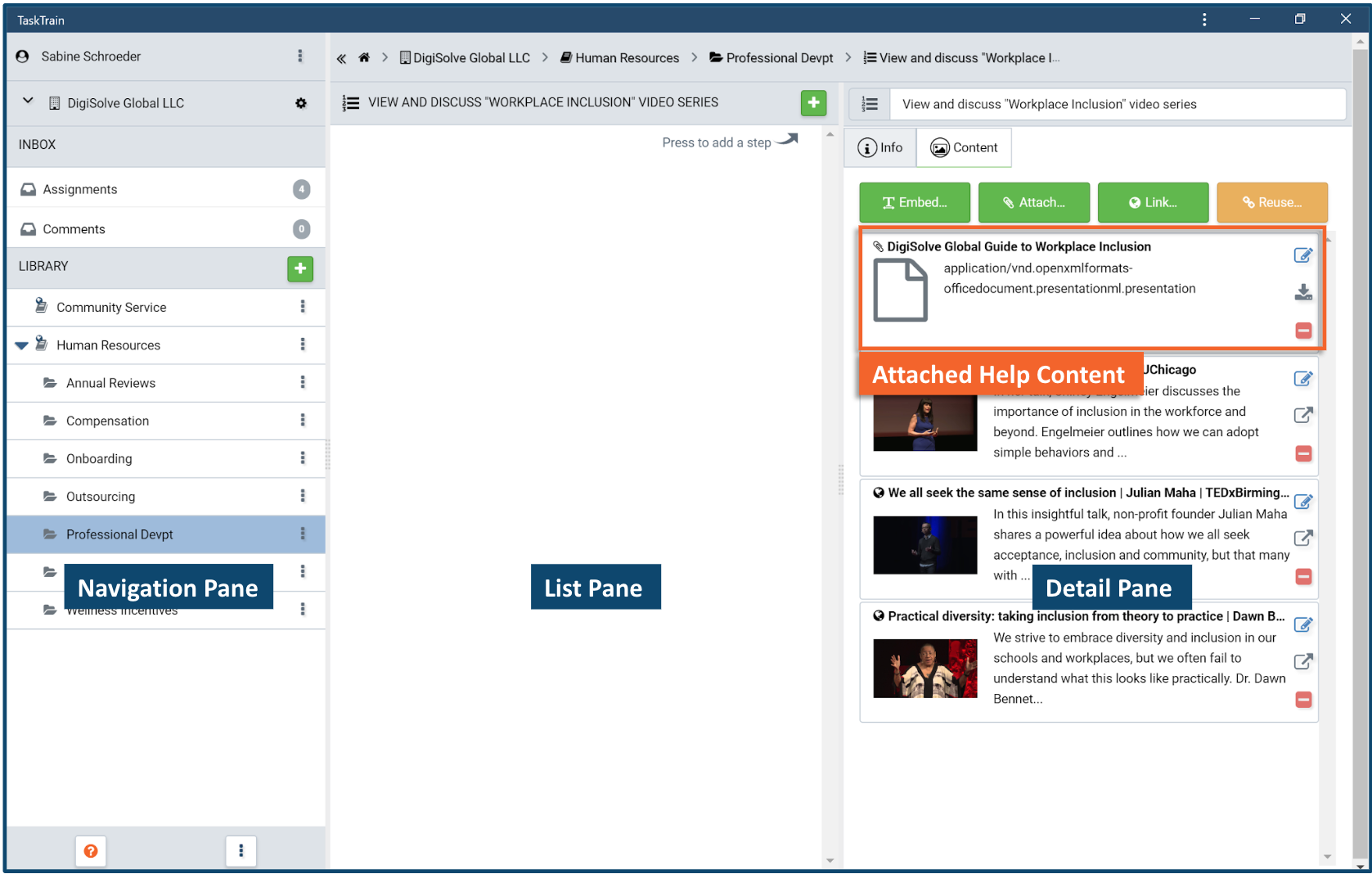1372x874 pixels.
Task: Select the Annual Reviews folder
Action: pyautogui.click(x=110, y=383)
